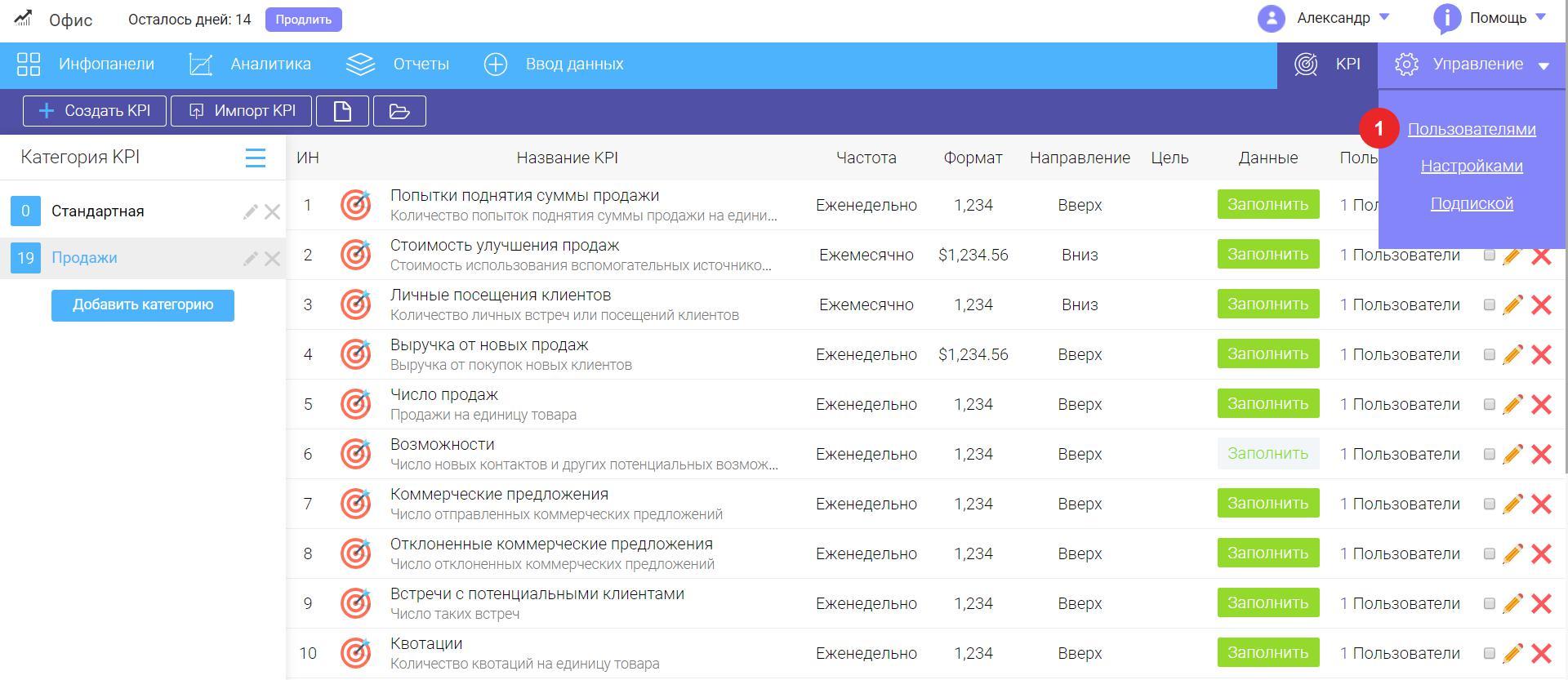Screen dimensions: 1568x680
Task: Expand the Помощь dropdown arrow
Action: click(x=1541, y=17)
